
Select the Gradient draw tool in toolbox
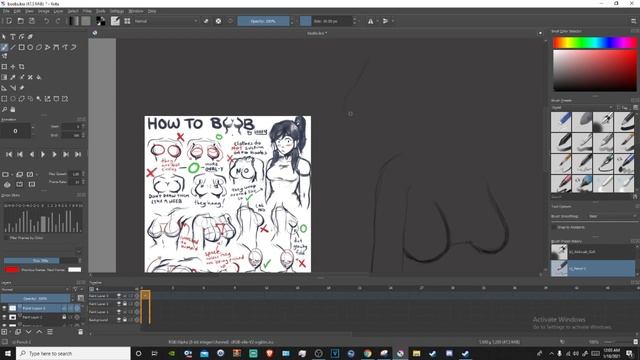[x=4, y=77]
